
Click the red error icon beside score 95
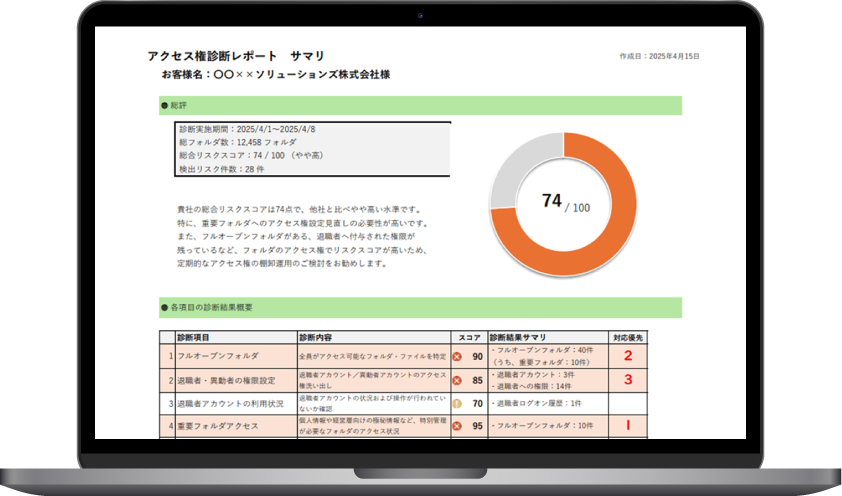click(458, 427)
